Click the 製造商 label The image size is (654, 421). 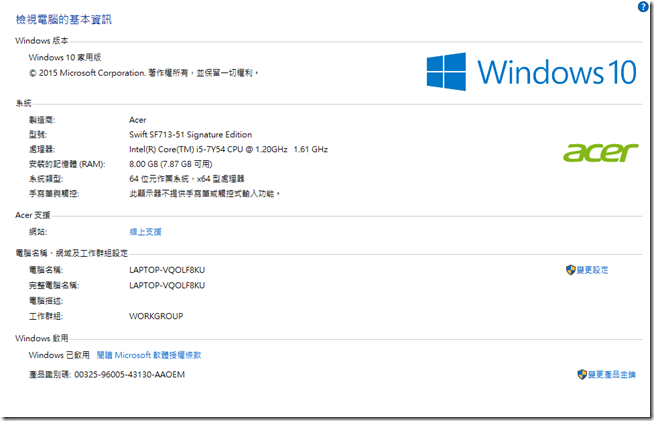(x=42, y=120)
